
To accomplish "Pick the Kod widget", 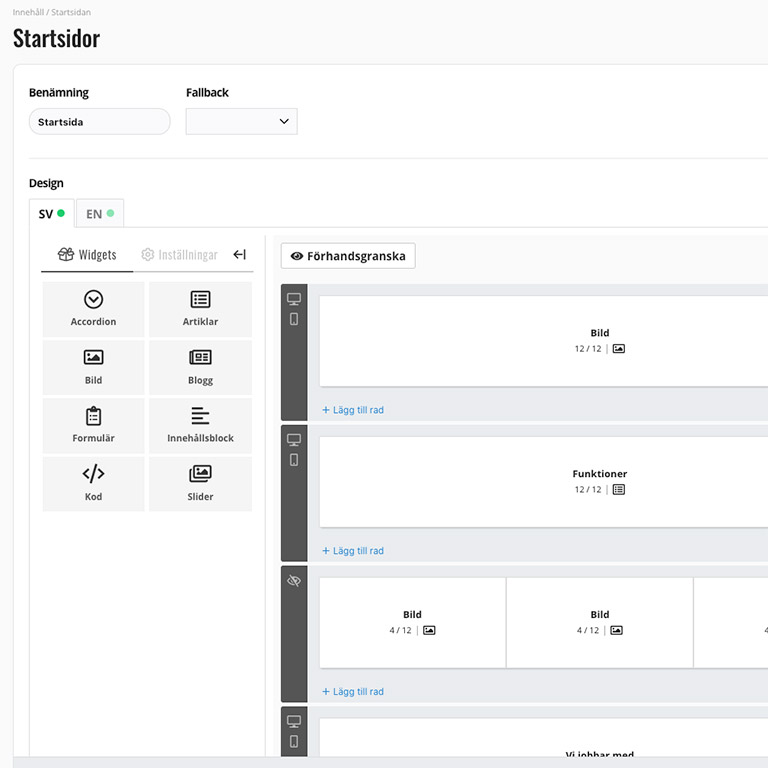I will [x=93, y=484].
